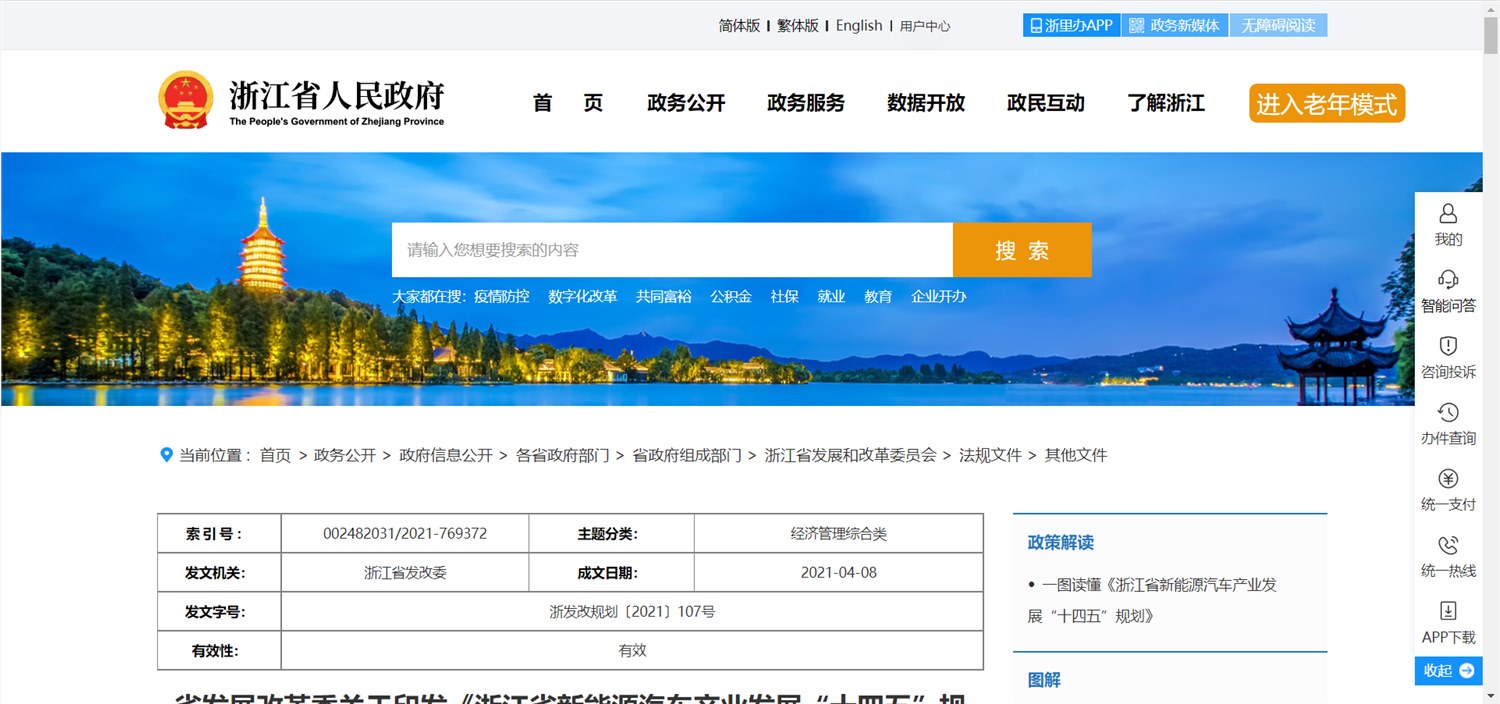The image size is (1500, 704).
Task: Collapse the sidebar with 收起 toggle
Action: (x=1448, y=670)
